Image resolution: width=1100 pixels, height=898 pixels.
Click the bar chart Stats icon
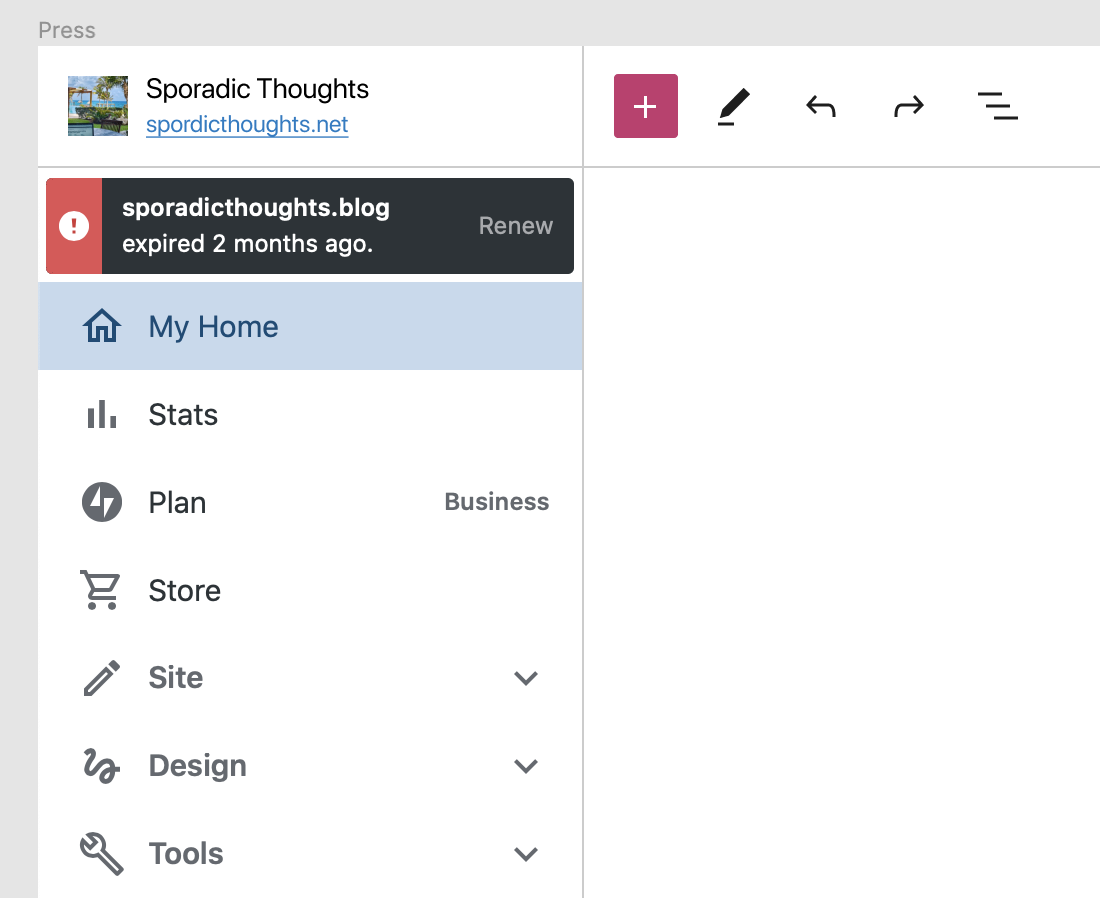(102, 414)
